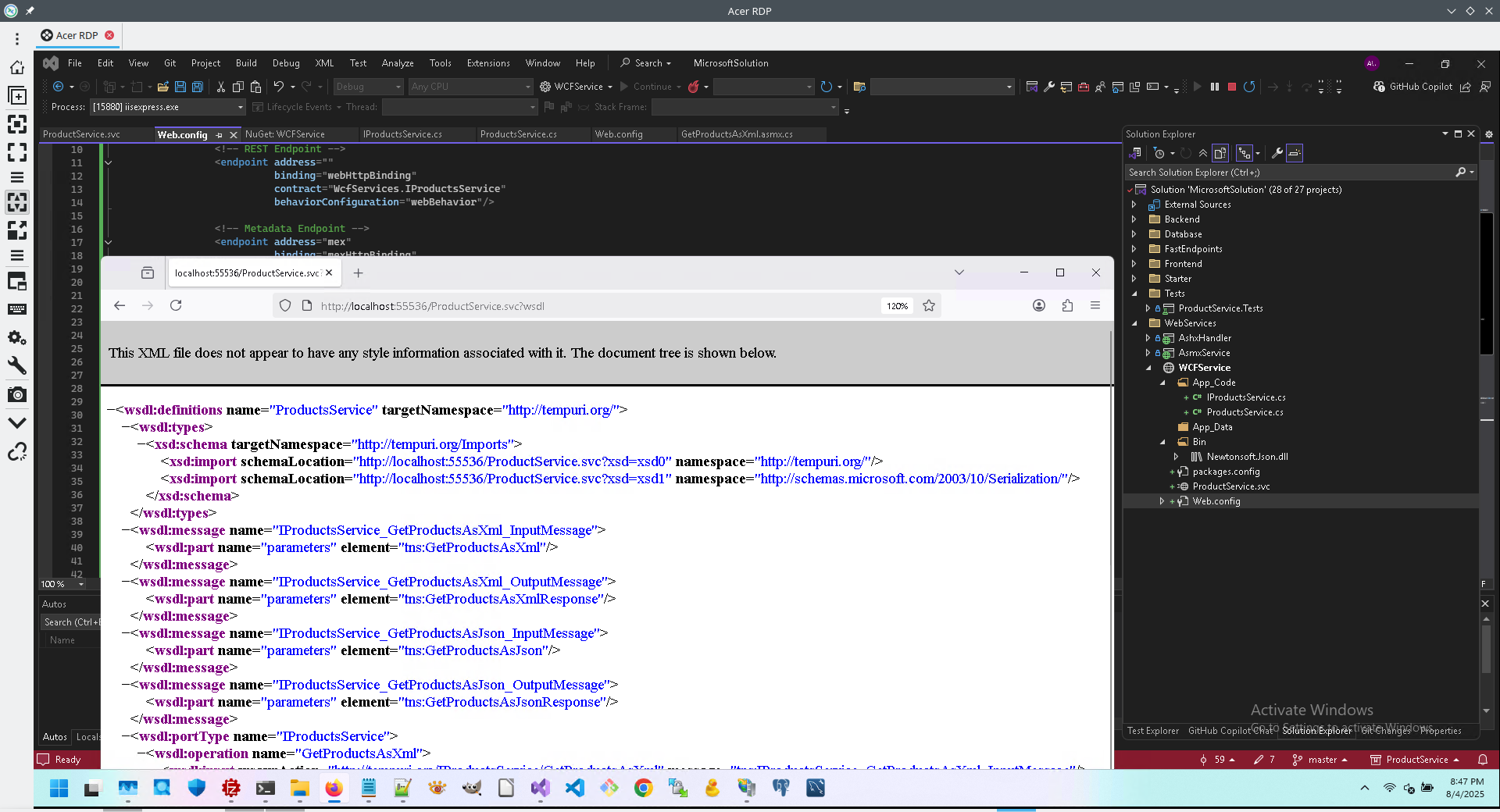Bookmark this page with the star
This screenshot has width=1500, height=812.
coord(929,305)
